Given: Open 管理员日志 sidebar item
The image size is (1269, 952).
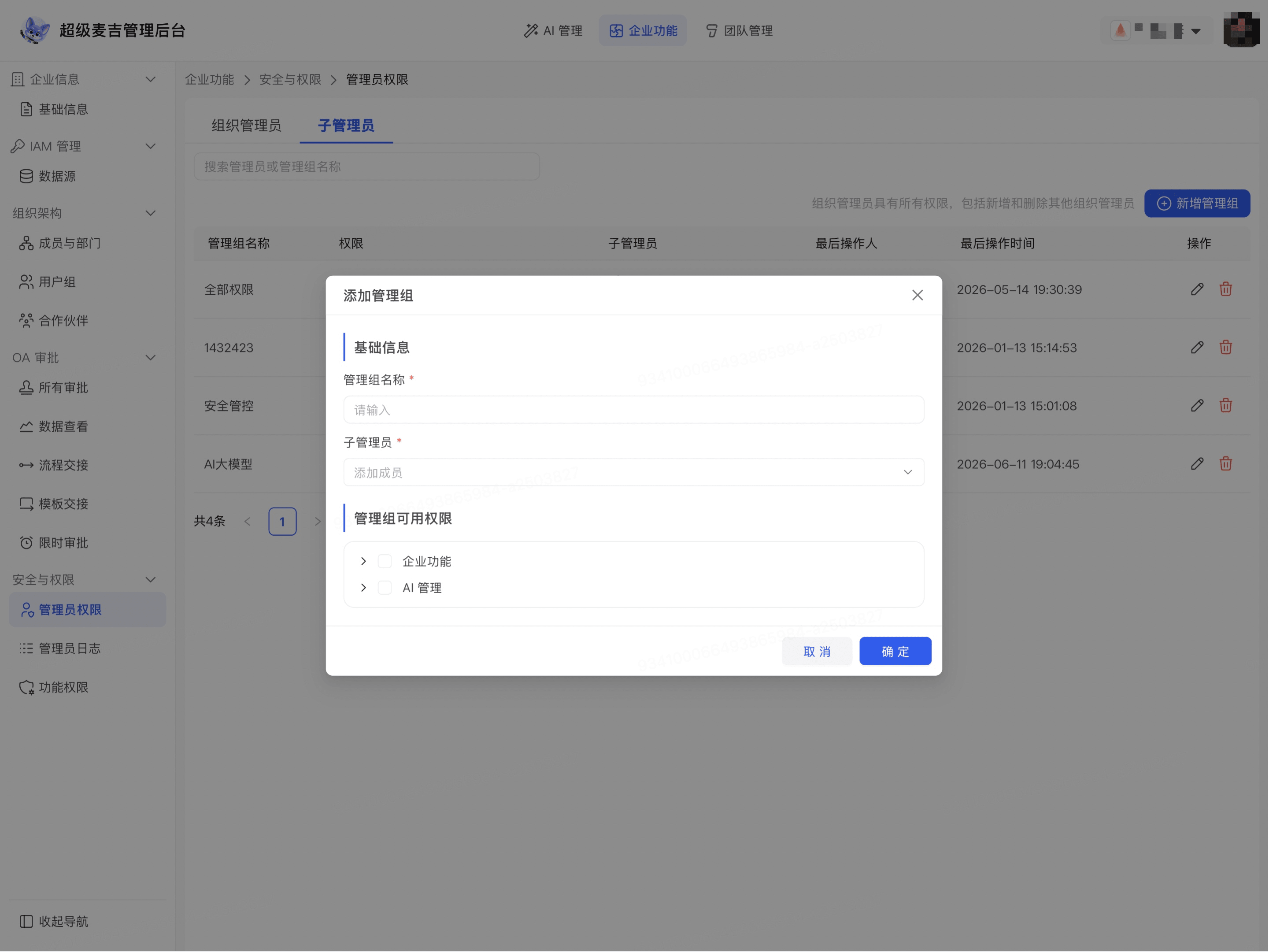Looking at the screenshot, I should coord(87,648).
